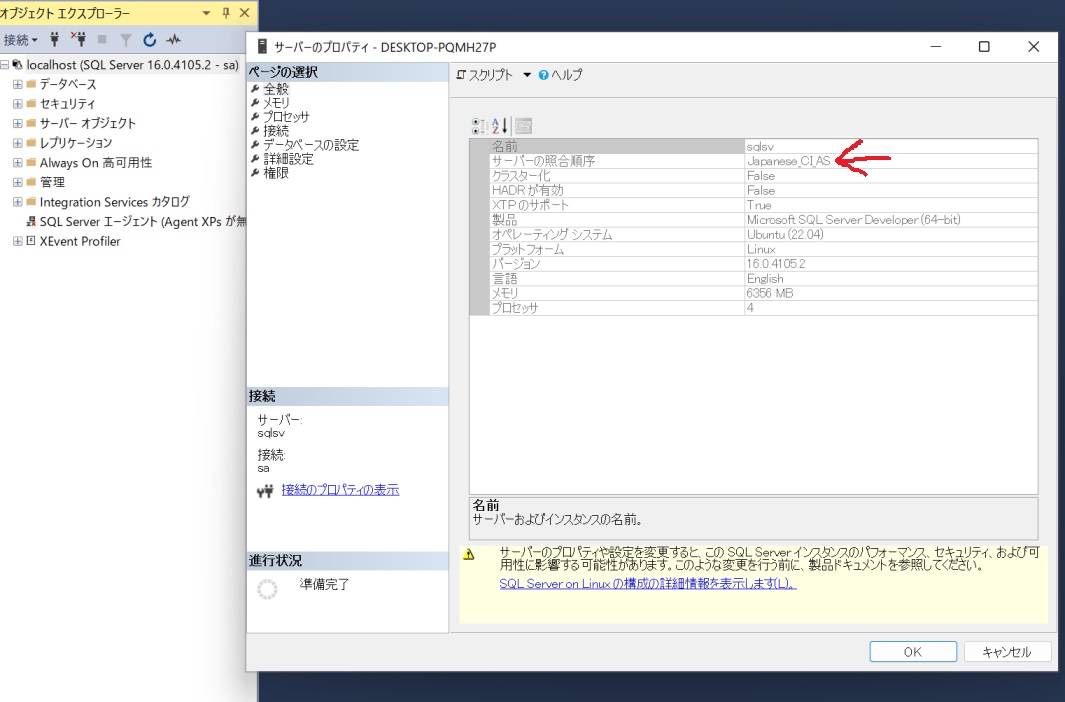The image size is (1065, 702).
Task: Select the XEvent Profiler node icon
Action: coord(31,241)
